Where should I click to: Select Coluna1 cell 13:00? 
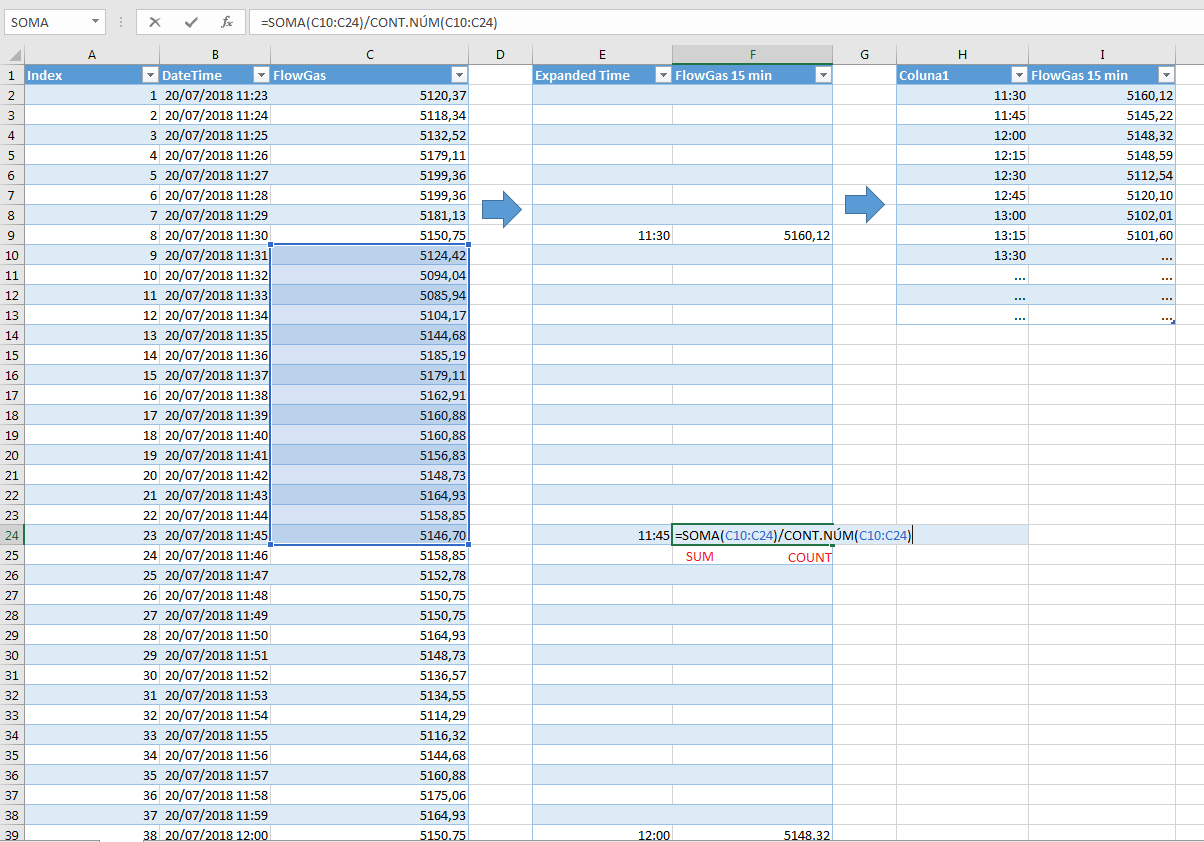[x=962, y=215]
